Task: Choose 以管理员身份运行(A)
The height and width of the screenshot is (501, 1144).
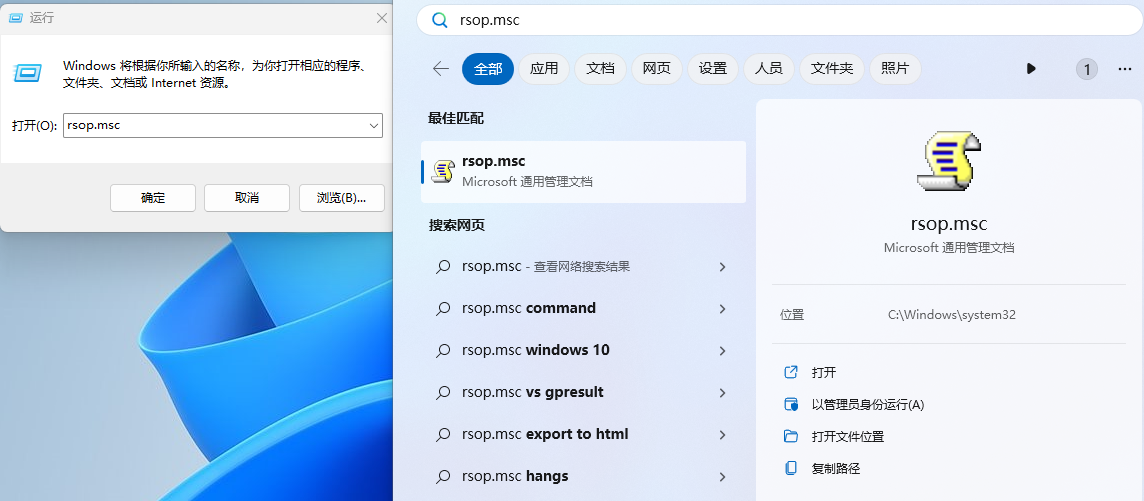Action: click(x=867, y=405)
